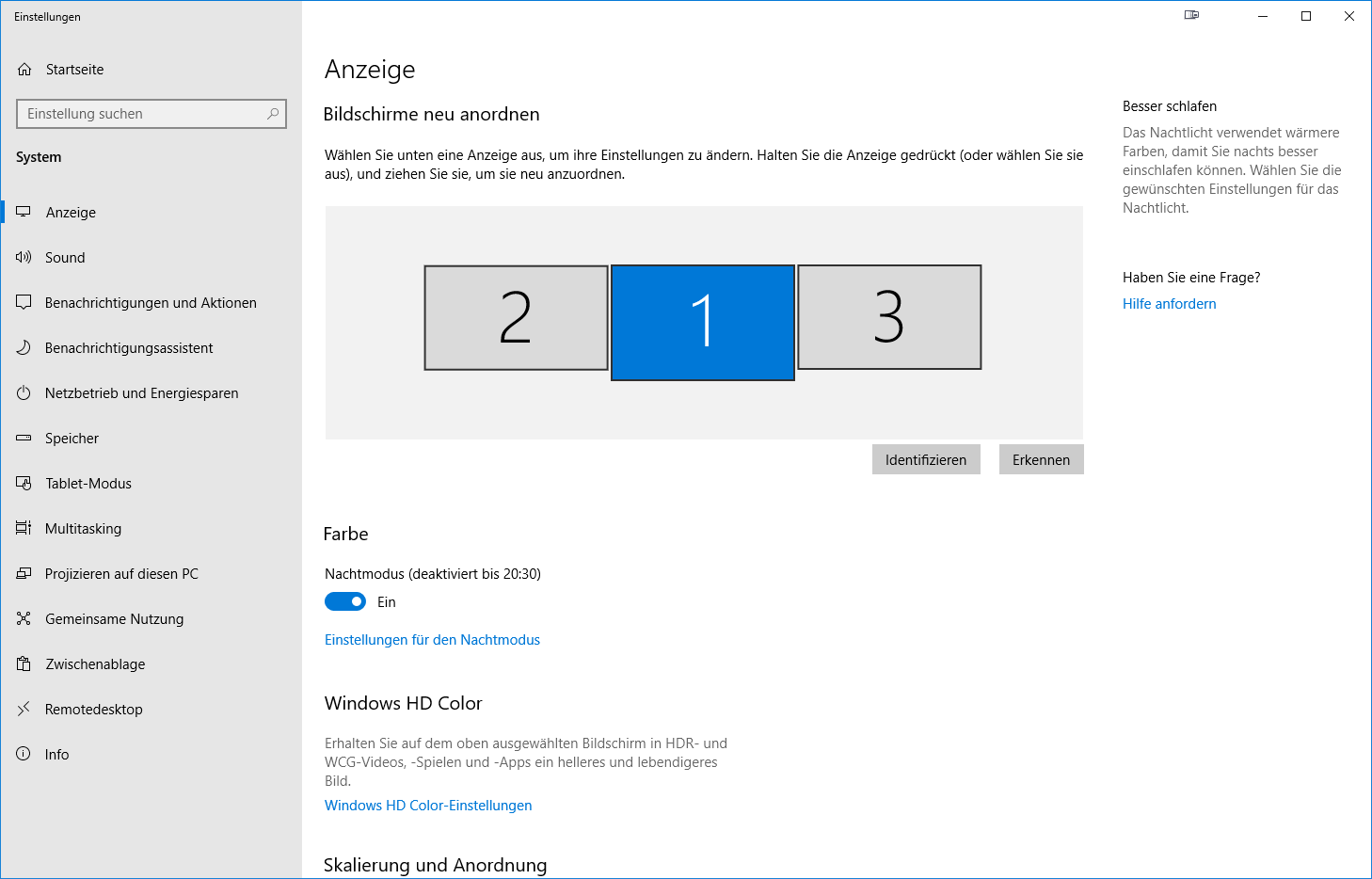
Task: Open Einstellungen für den Nachtmodus
Action: [x=432, y=639]
